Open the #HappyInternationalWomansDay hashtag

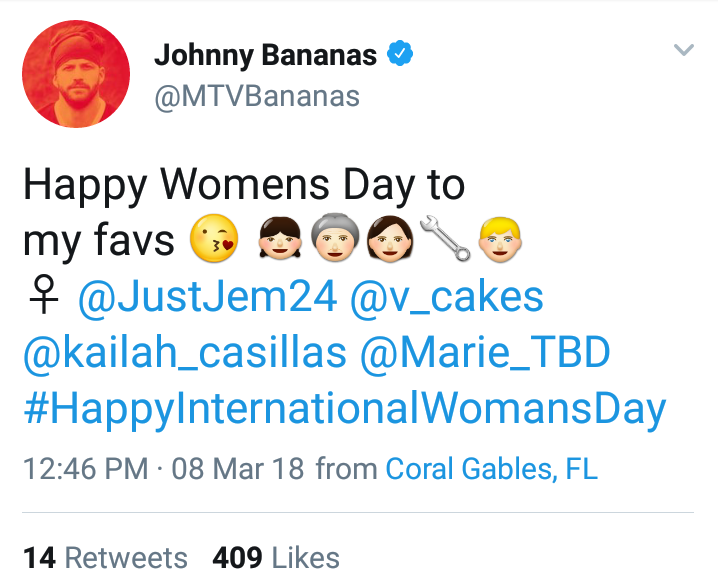click(x=345, y=410)
